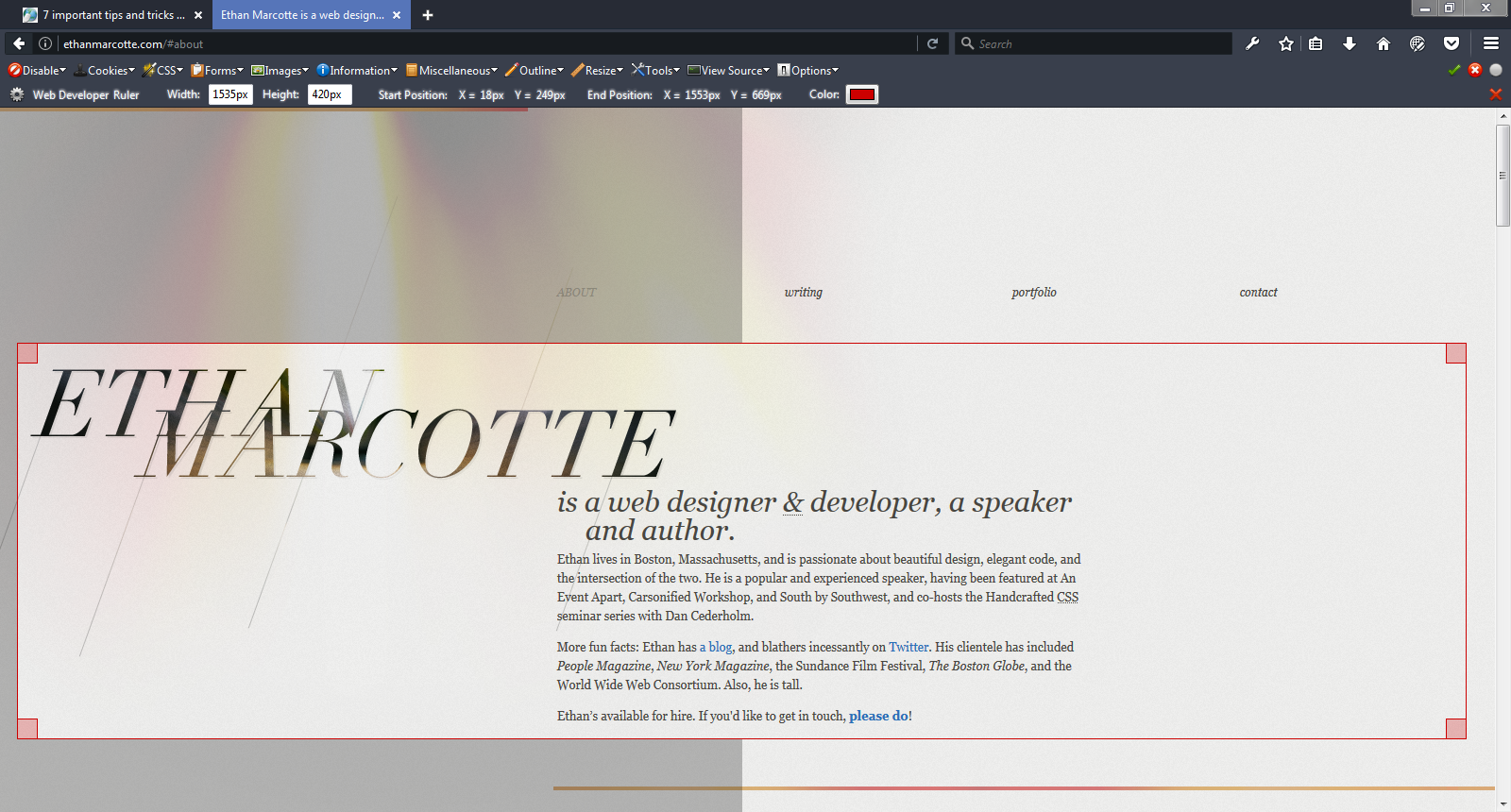
Task: Click the Web Developer Ruler gear icon
Action: click(17, 94)
